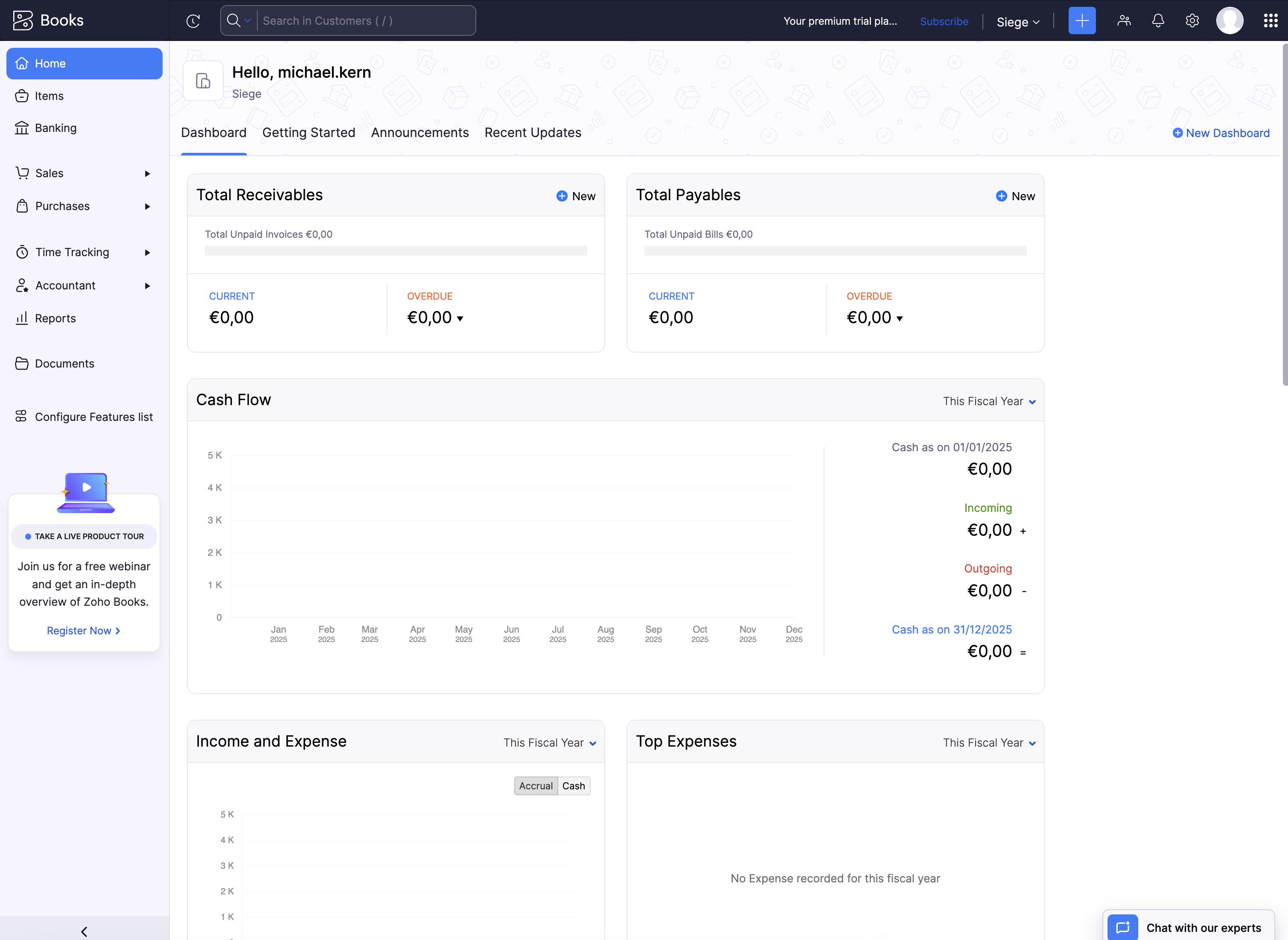Image resolution: width=1288 pixels, height=940 pixels.
Task: Open notifications bell icon
Action: [1158, 20]
